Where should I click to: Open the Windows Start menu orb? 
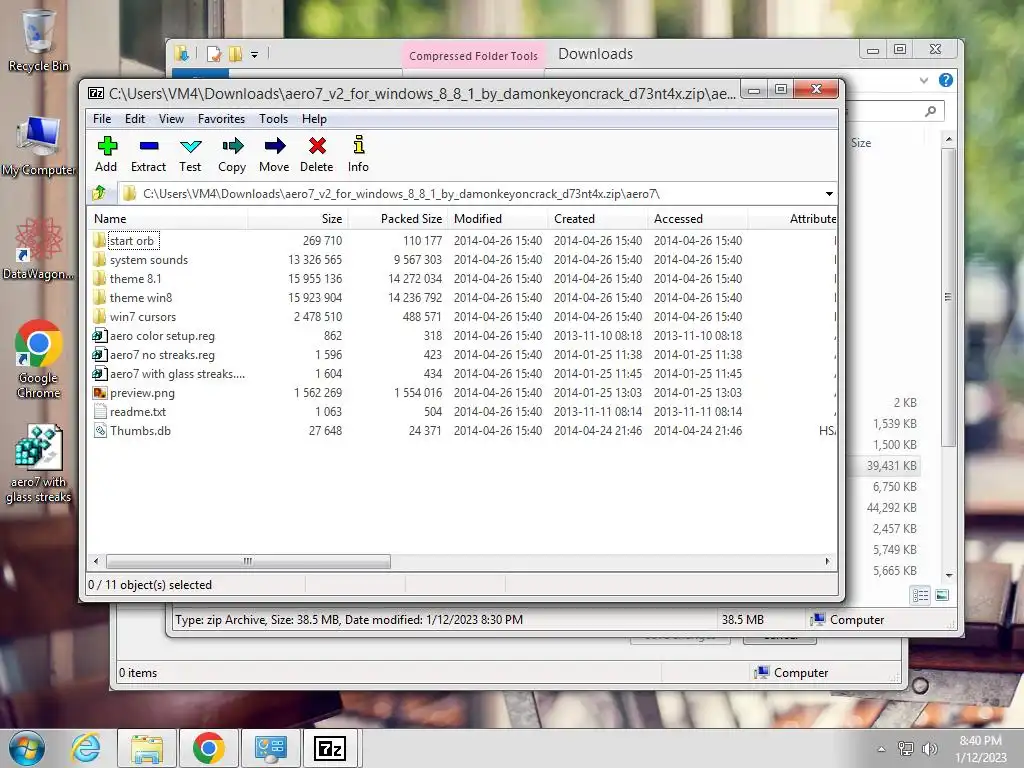(26, 748)
